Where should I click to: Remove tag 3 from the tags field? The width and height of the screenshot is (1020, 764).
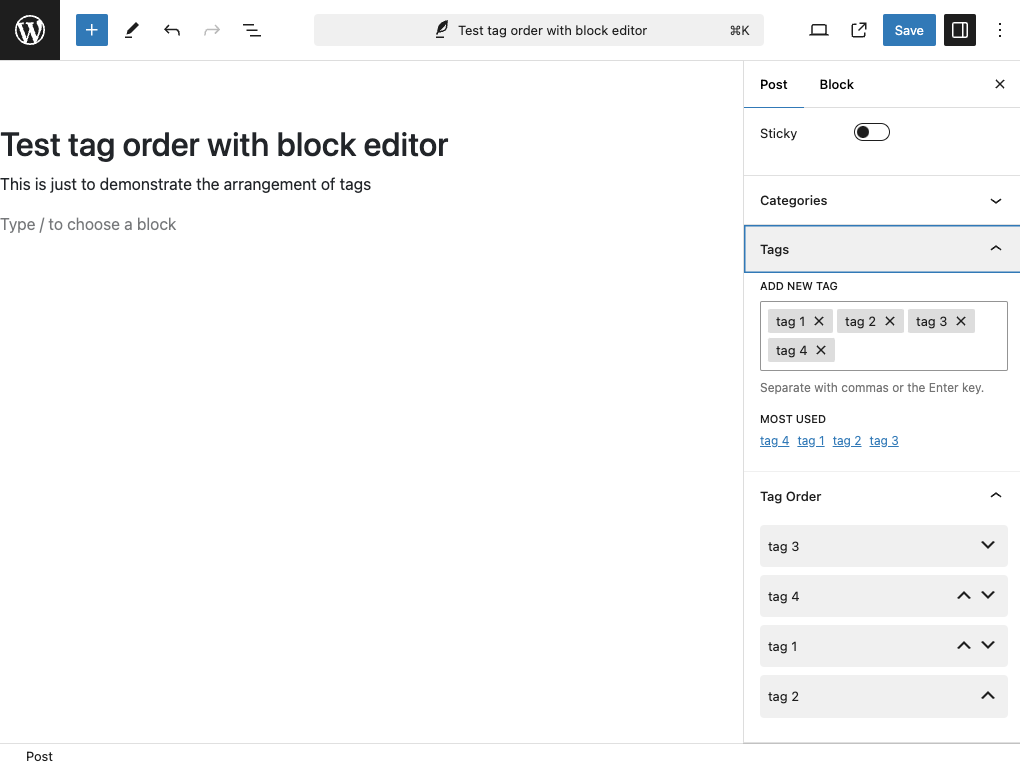[x=961, y=321]
